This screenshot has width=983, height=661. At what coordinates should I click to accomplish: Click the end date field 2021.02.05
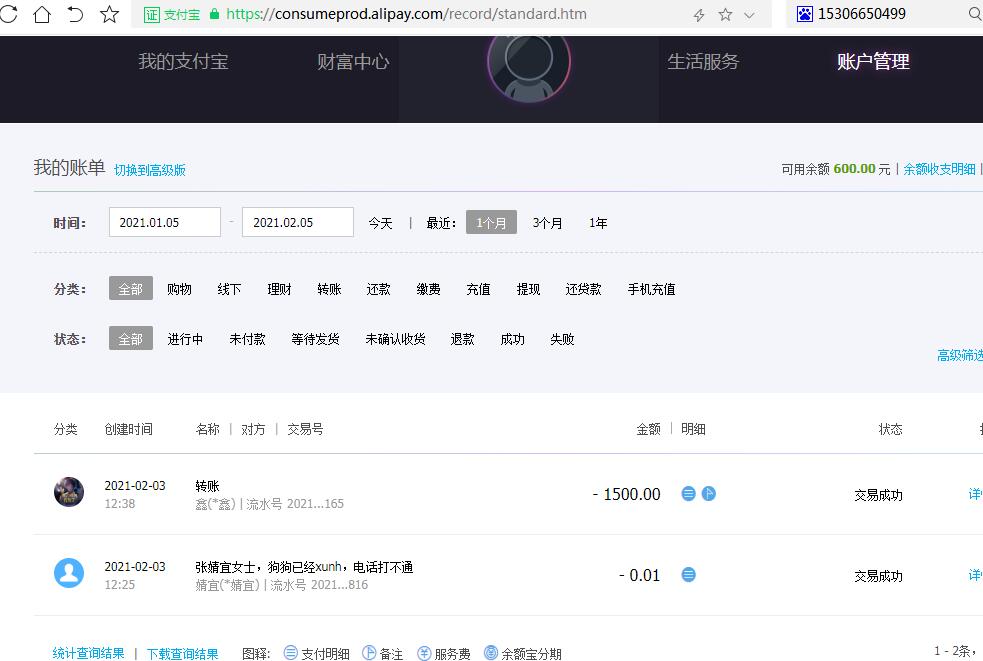(x=298, y=222)
